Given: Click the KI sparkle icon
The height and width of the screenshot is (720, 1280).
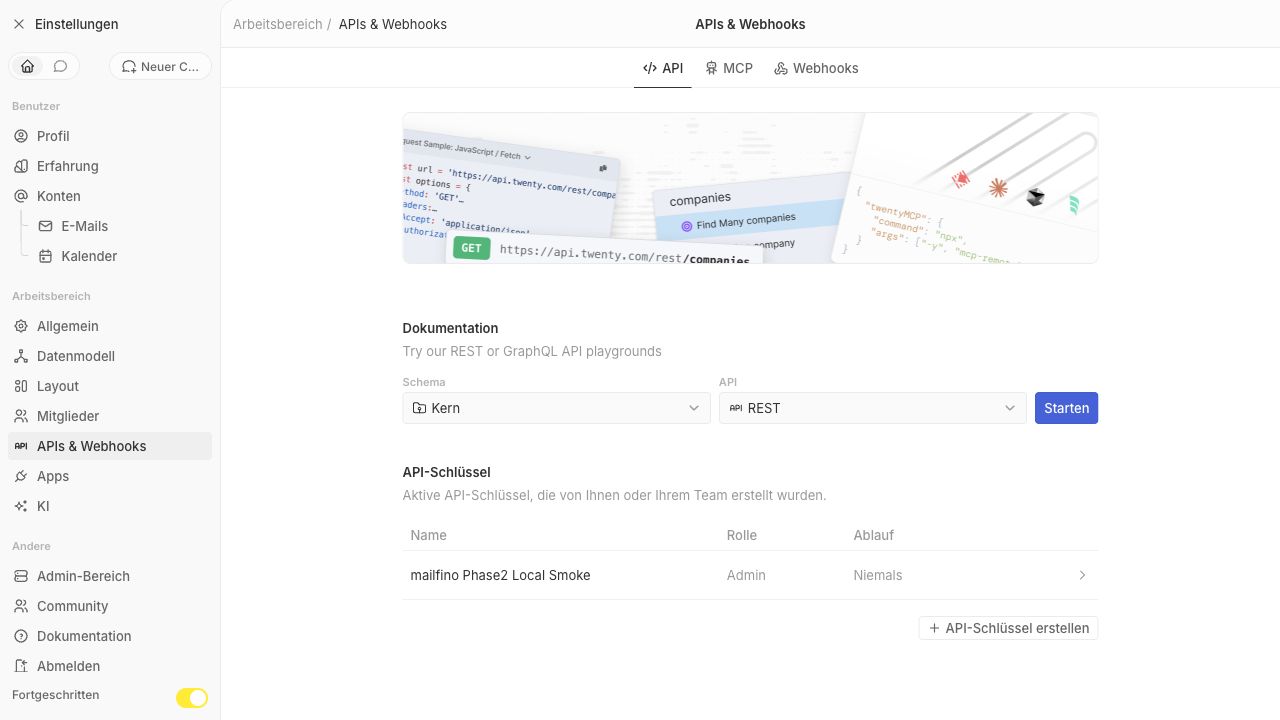Looking at the screenshot, I should (x=21, y=506).
